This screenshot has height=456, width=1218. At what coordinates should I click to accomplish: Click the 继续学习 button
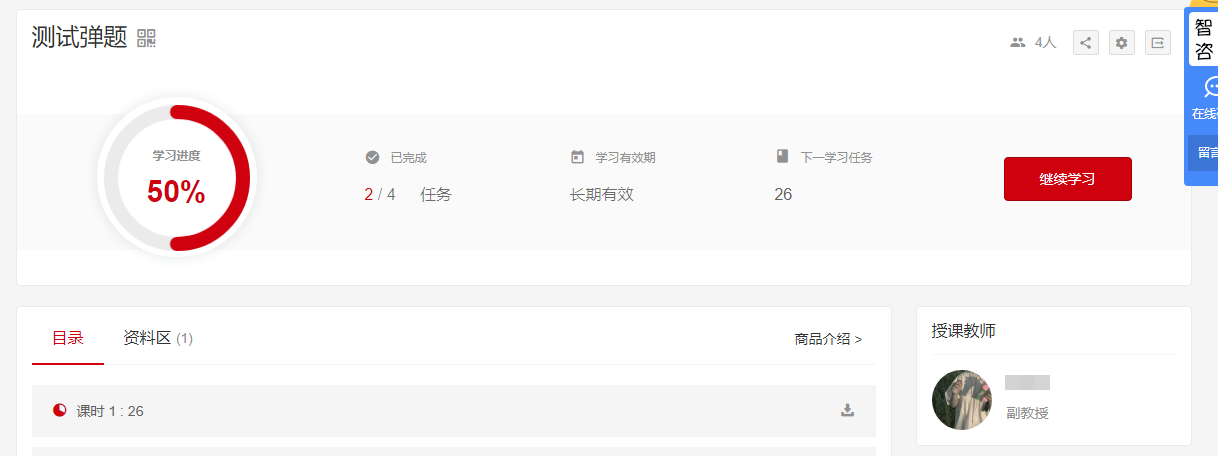click(x=1068, y=179)
